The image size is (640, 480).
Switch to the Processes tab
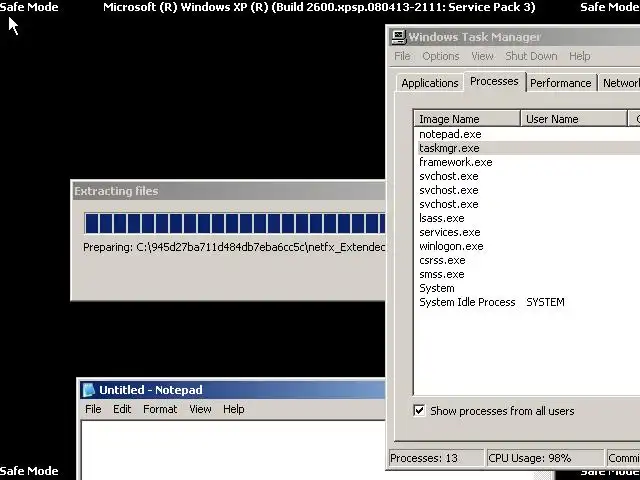coord(494,82)
